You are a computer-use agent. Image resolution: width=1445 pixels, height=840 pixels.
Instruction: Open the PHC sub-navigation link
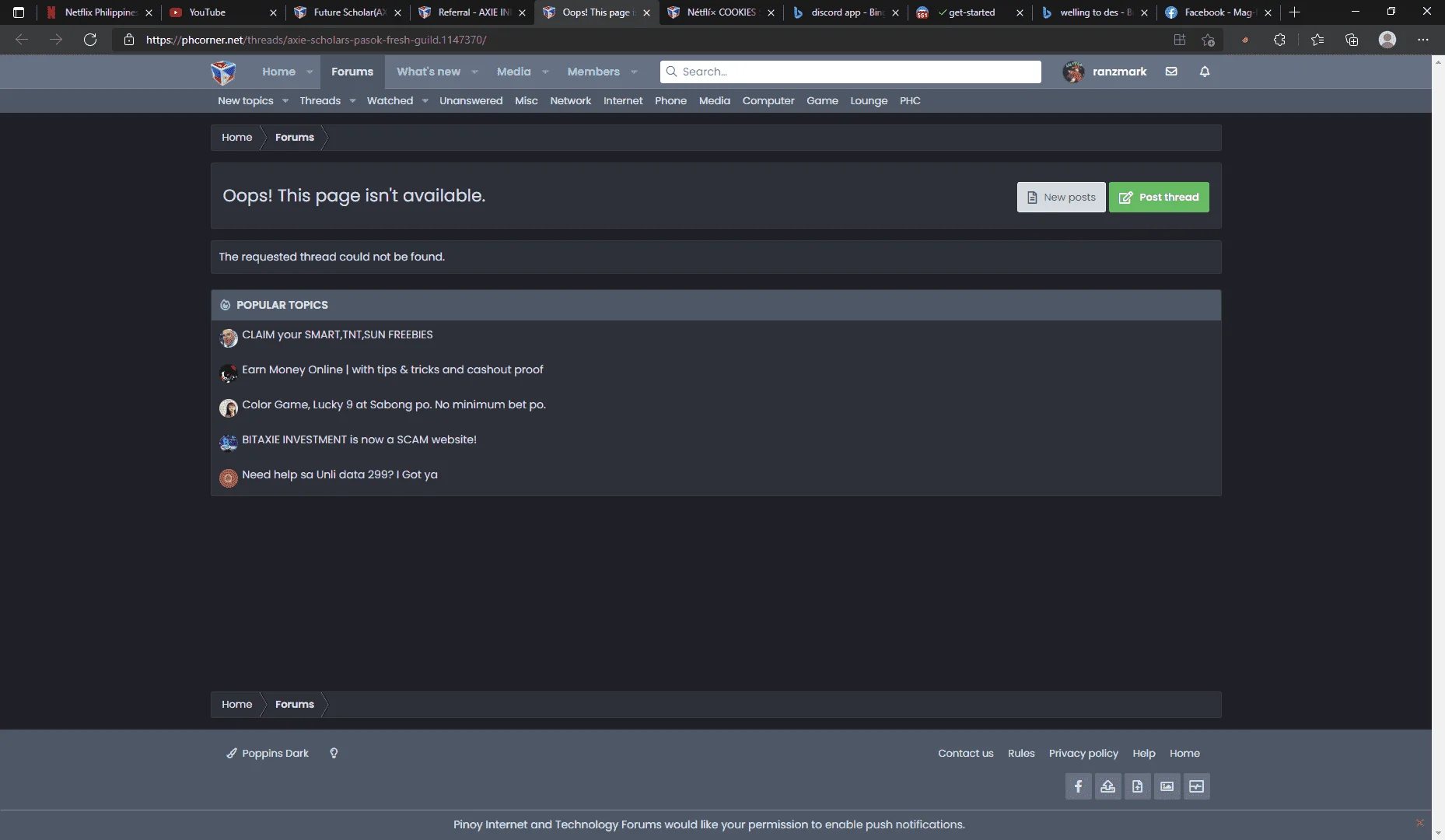coord(910,100)
